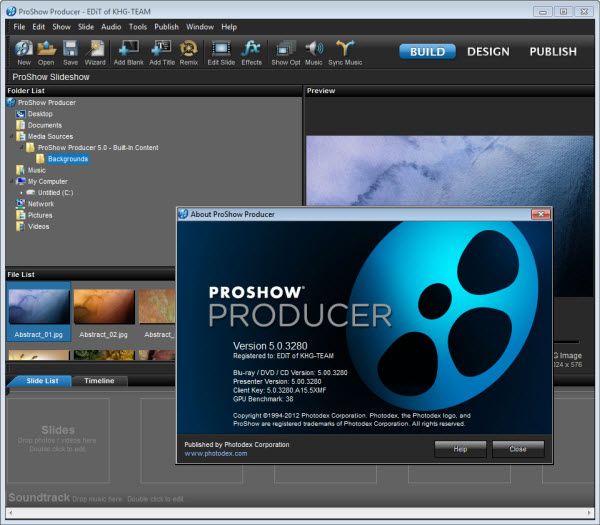Open the Edit menu
Viewport: 600px width, 525px height.
click(39, 27)
